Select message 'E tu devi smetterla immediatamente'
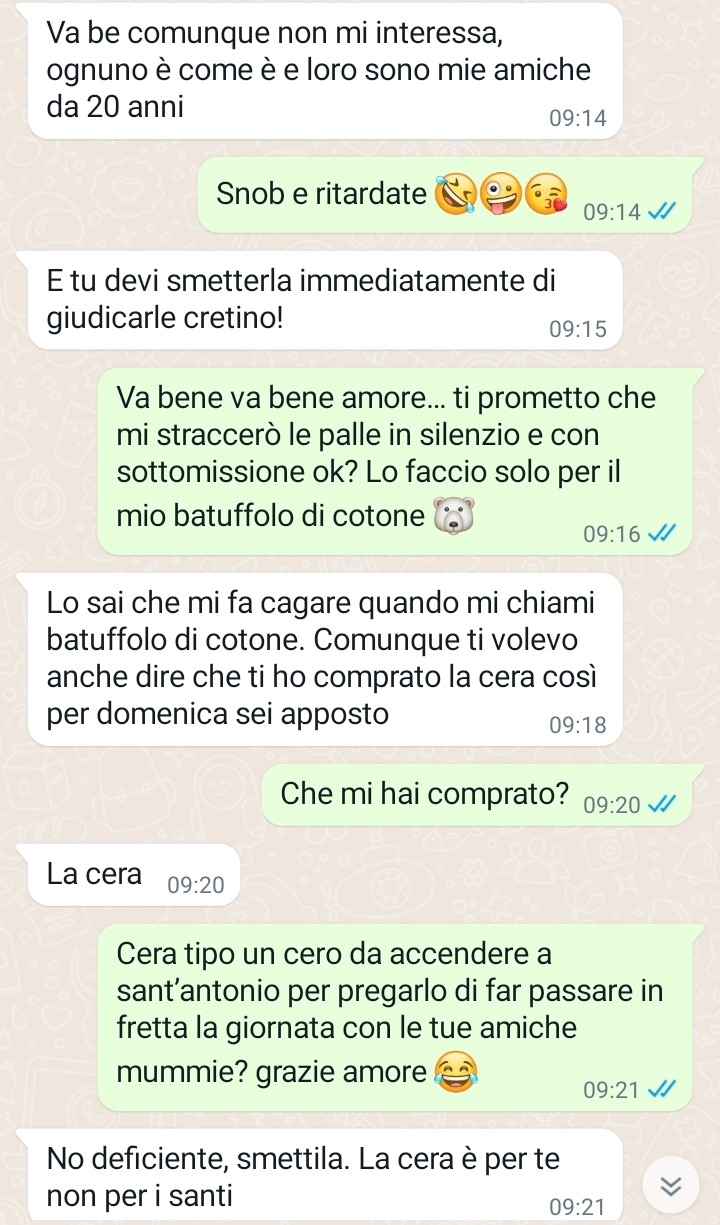Image resolution: width=720 pixels, height=1225 pixels. pyautogui.click(x=326, y=299)
